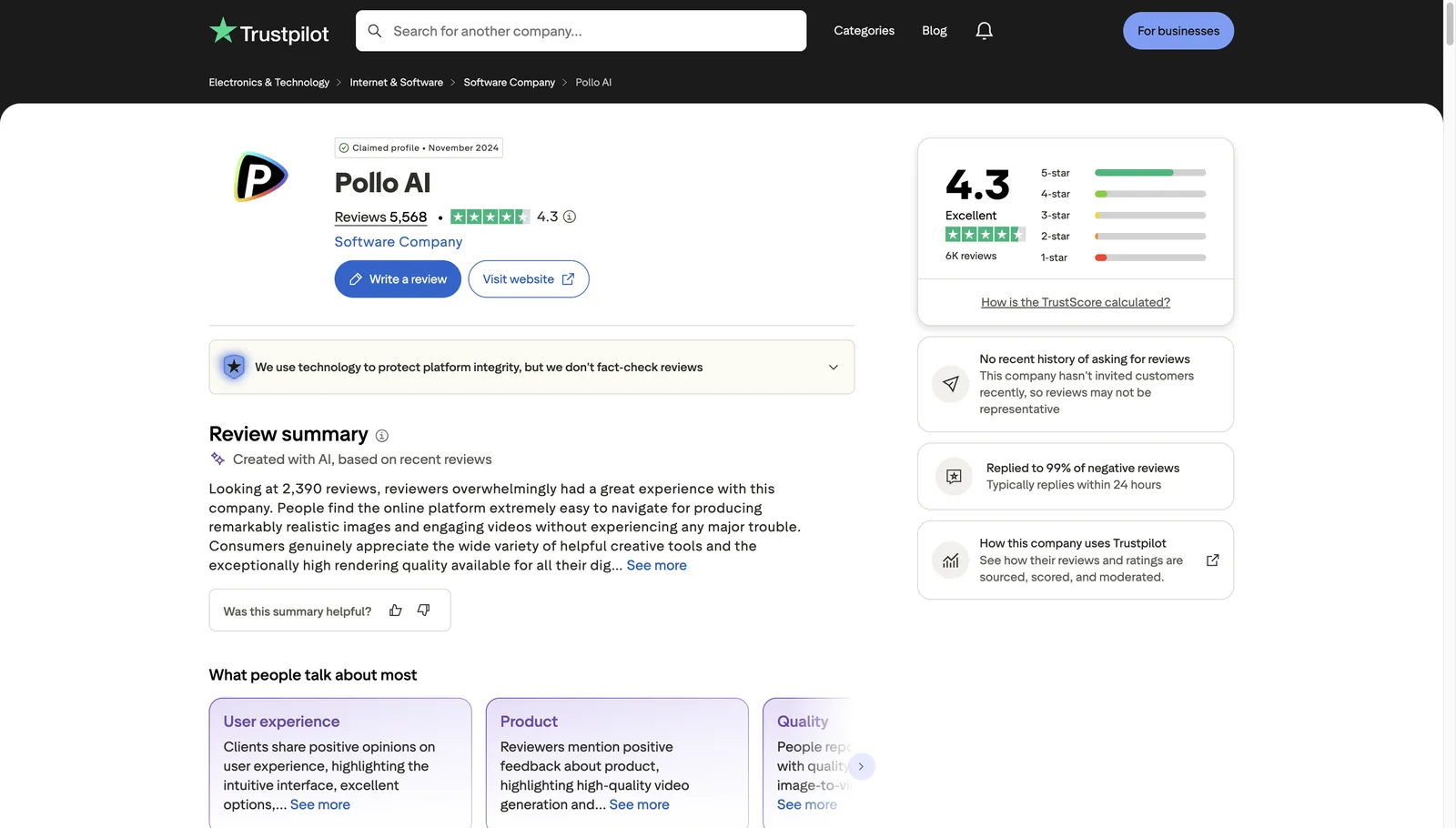The height and width of the screenshot is (828, 1456).
Task: Click the Trustpilot logo
Action: tap(268, 32)
